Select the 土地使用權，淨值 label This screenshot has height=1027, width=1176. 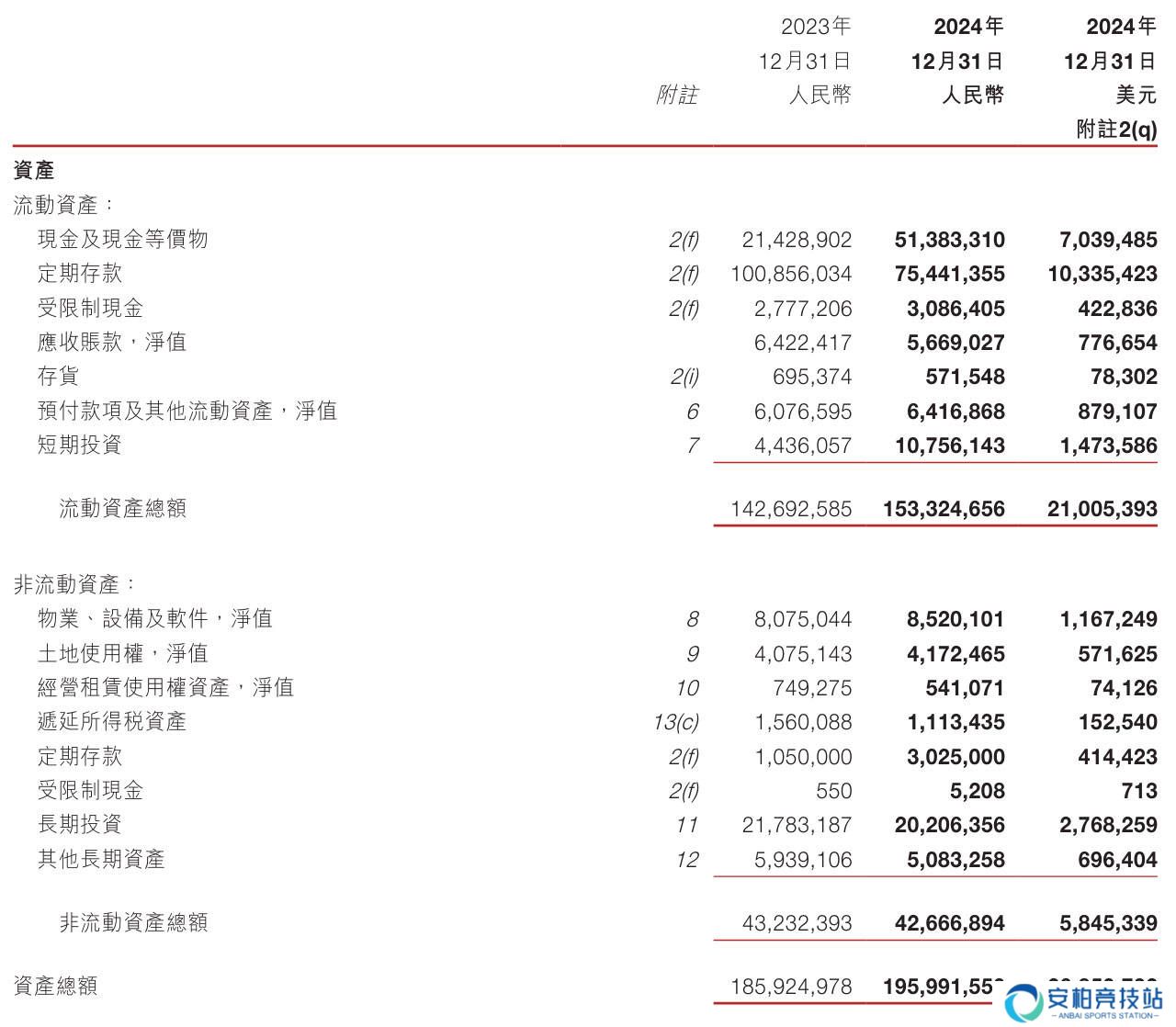click(123, 654)
